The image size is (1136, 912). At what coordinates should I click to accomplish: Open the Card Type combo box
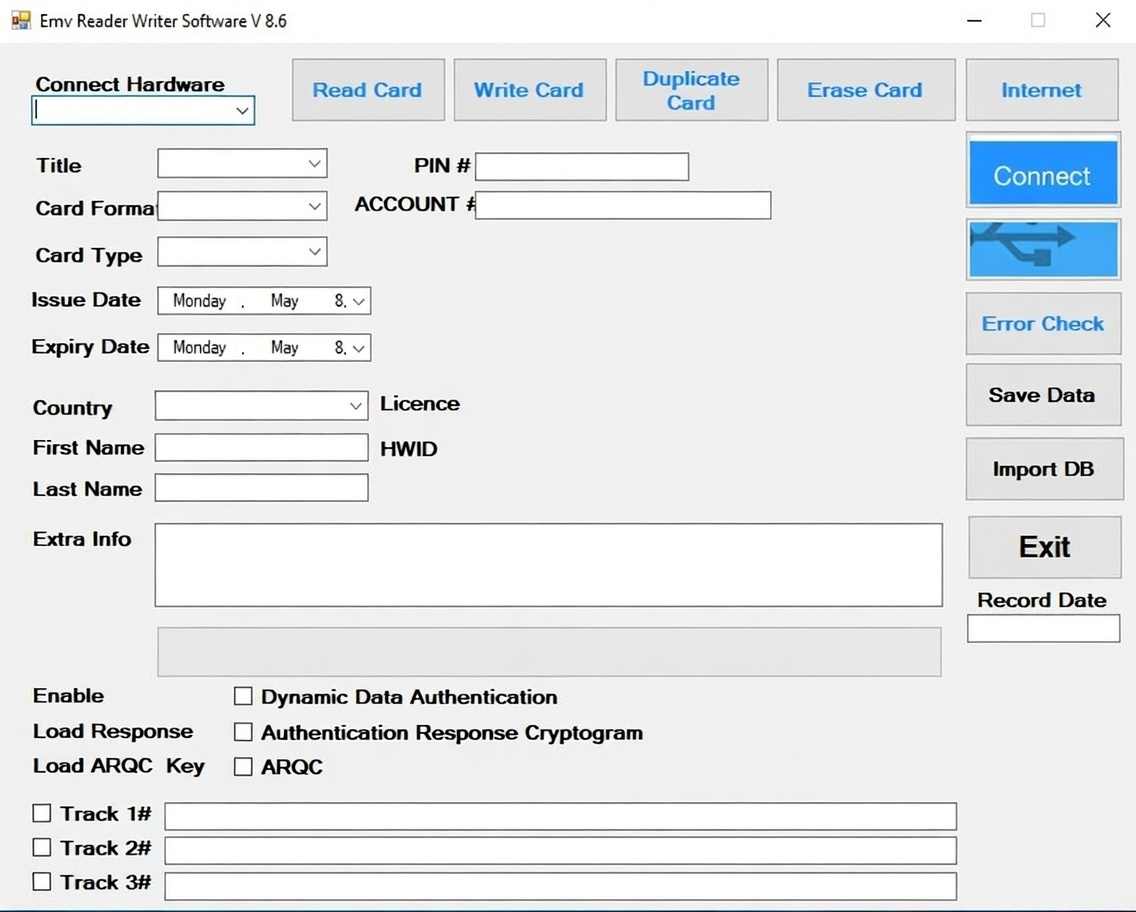click(x=314, y=252)
